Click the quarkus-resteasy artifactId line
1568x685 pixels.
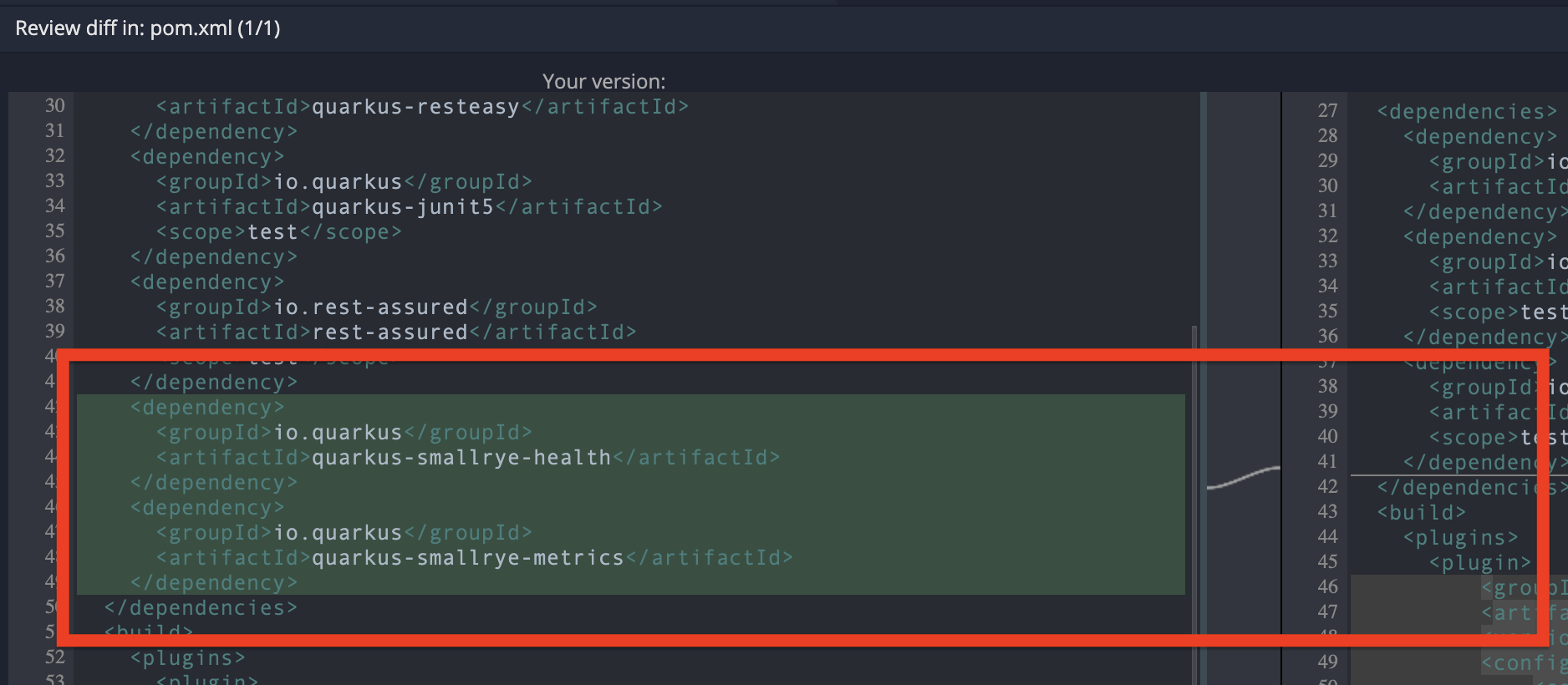pyautogui.click(x=422, y=107)
